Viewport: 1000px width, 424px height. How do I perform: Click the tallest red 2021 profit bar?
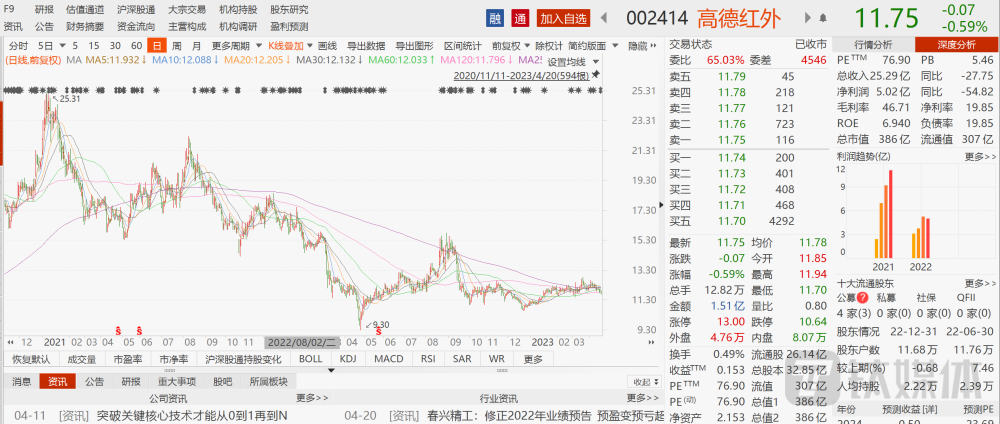point(890,213)
